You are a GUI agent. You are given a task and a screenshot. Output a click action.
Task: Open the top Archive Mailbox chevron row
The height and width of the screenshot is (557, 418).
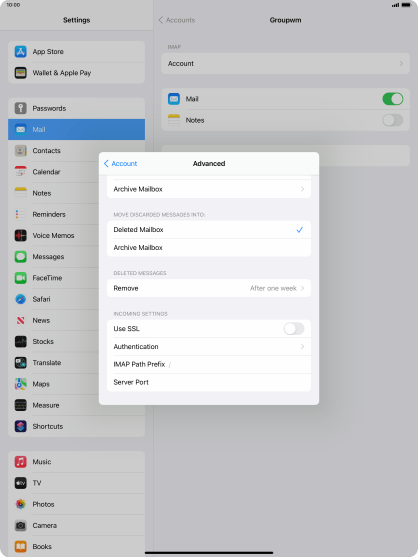[x=209, y=189]
